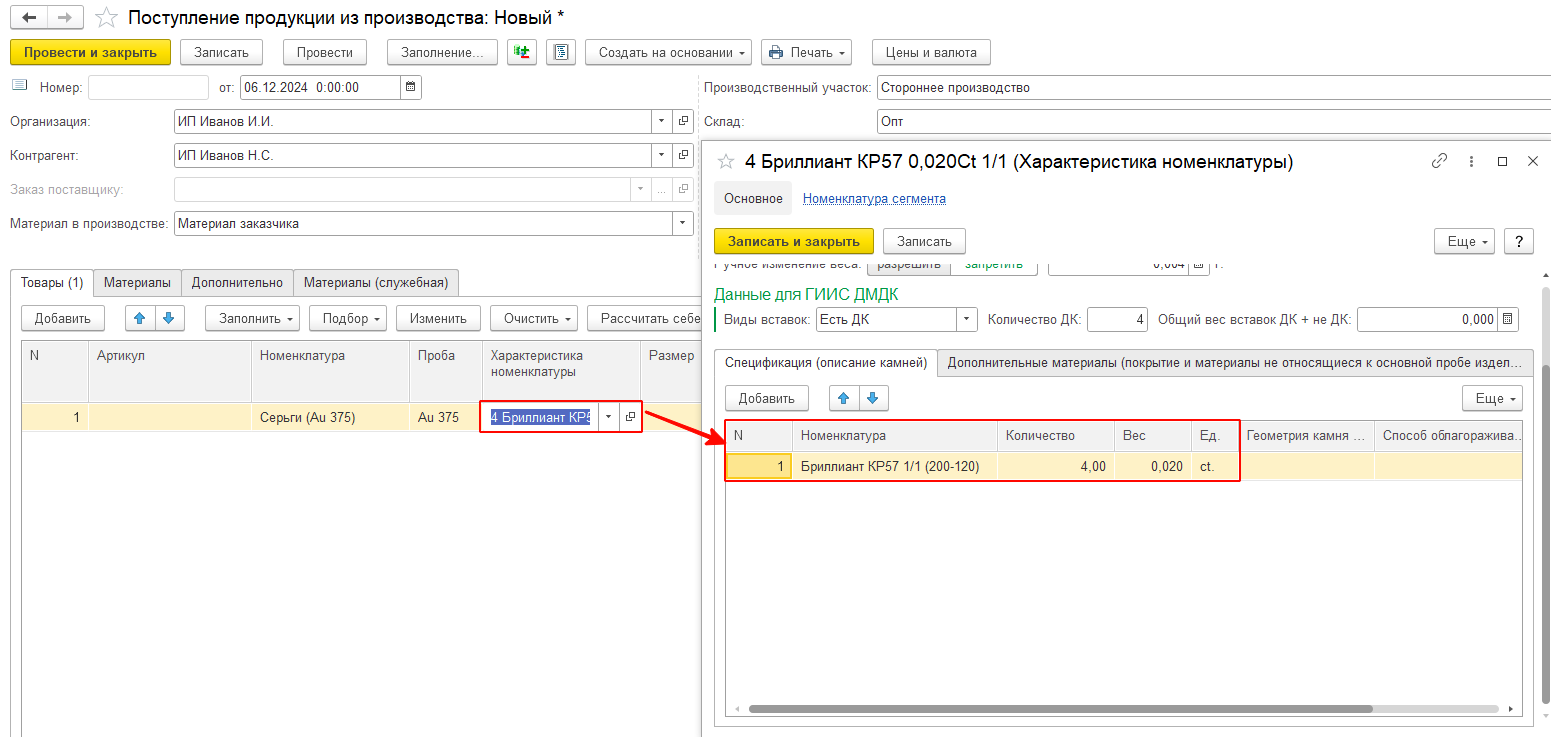Move specification row up in the dialog

point(844,398)
